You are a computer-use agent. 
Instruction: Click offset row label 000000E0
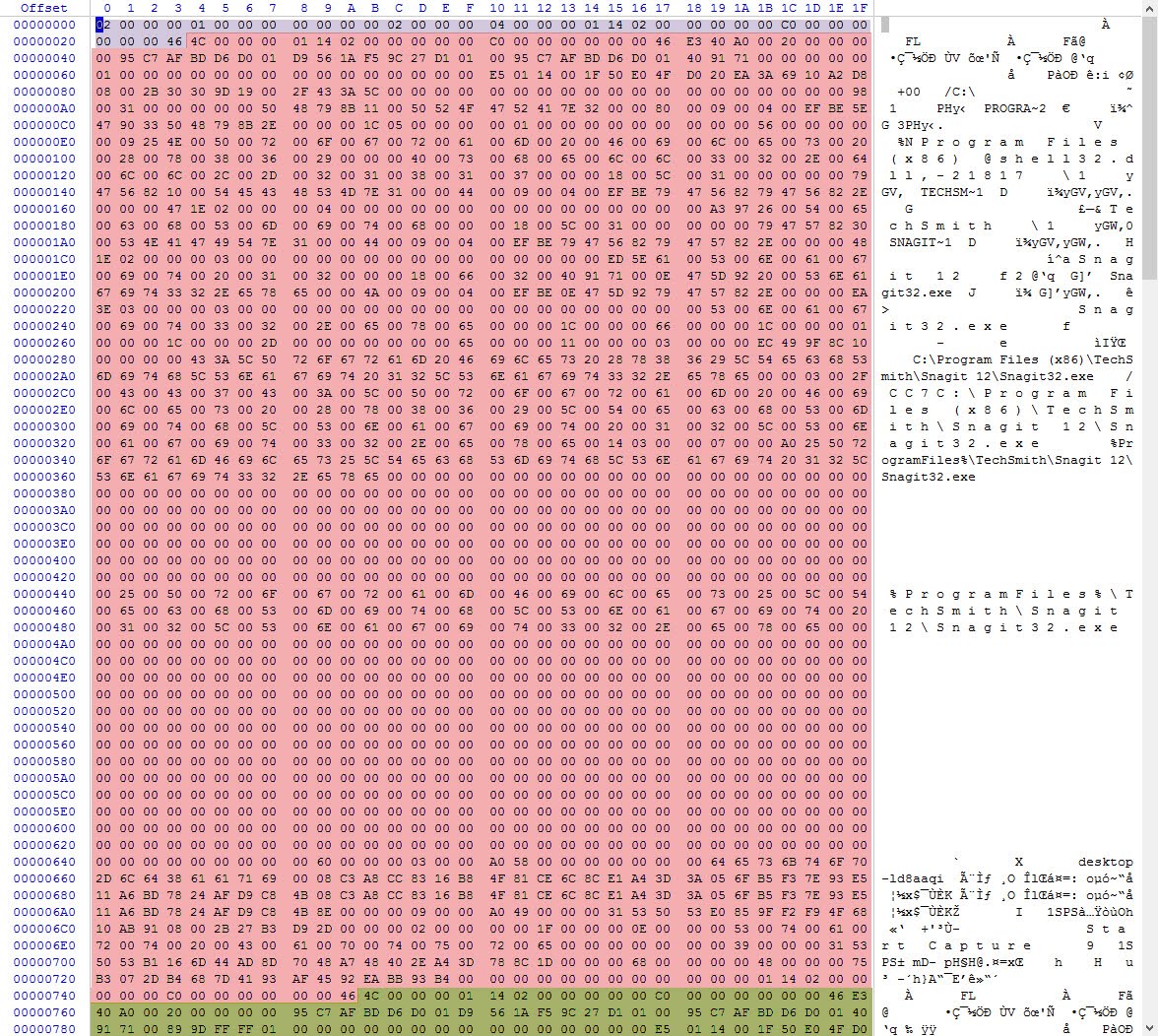(x=44, y=143)
